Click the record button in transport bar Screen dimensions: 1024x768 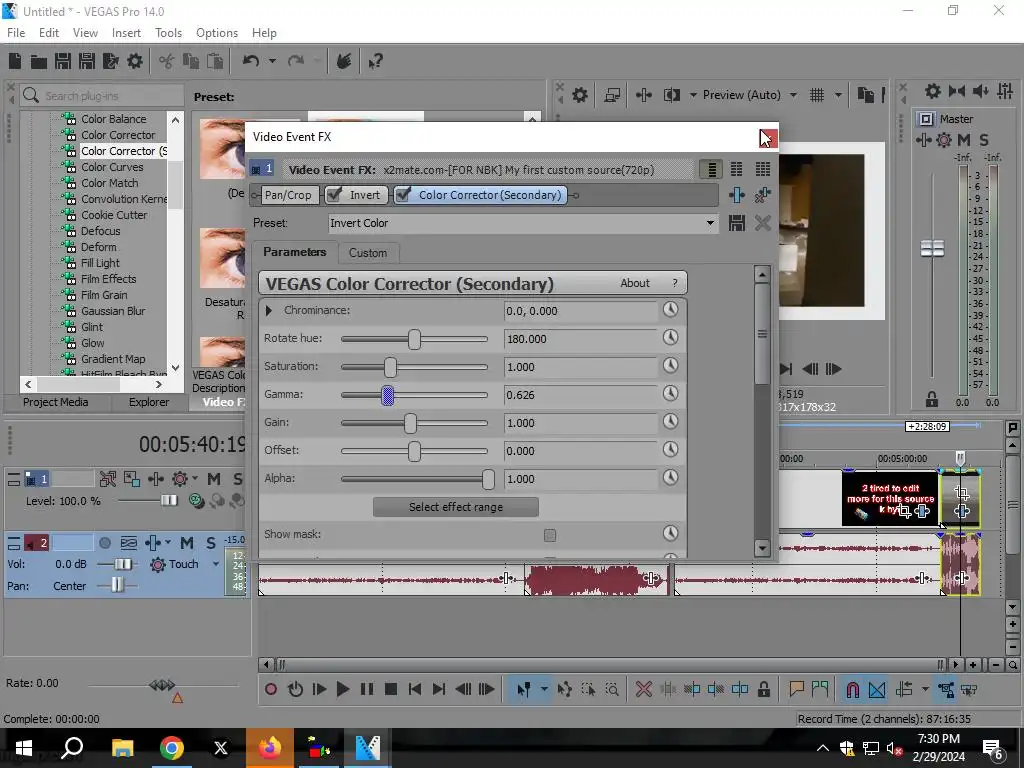271,689
